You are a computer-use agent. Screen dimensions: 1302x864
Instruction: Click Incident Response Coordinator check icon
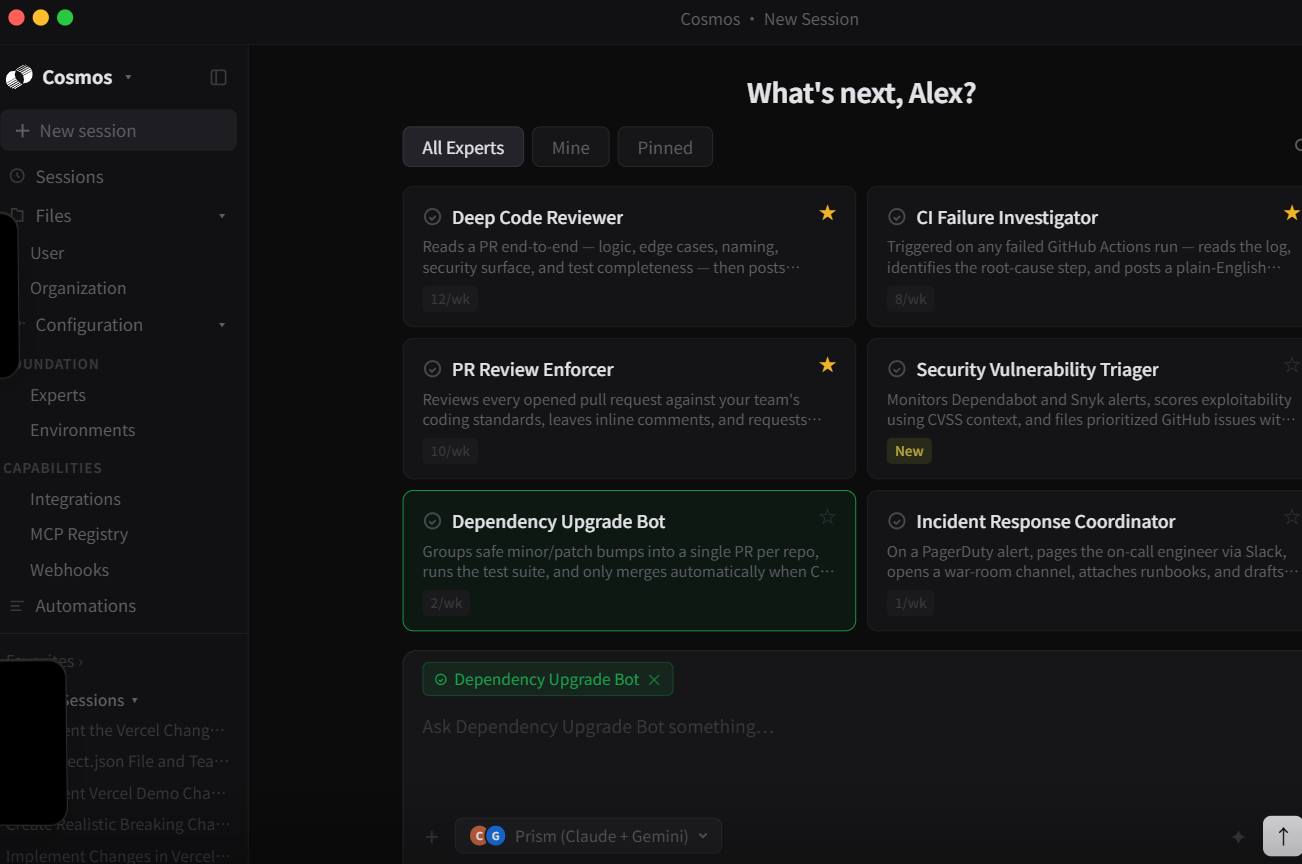click(897, 521)
